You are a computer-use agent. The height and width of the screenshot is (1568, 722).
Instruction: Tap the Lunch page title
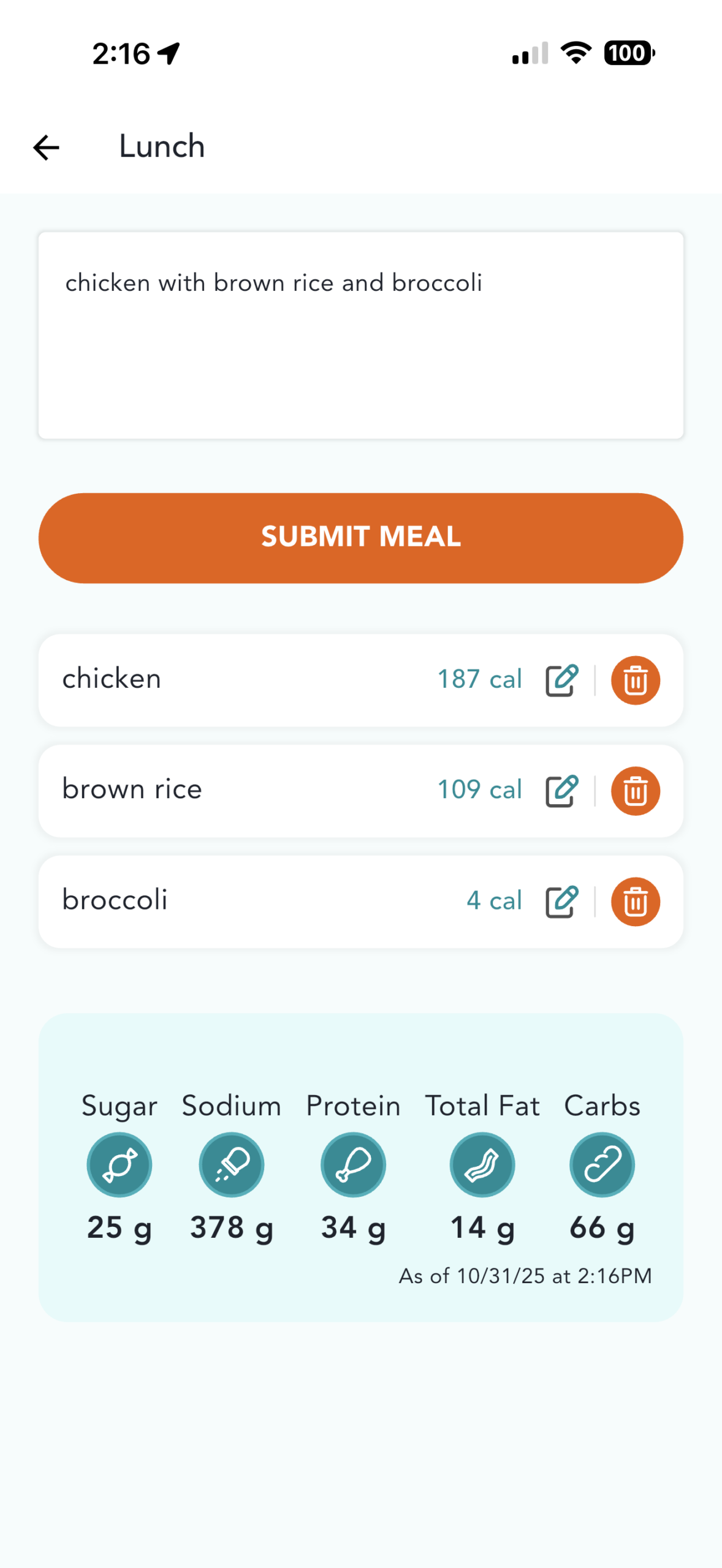pos(162,146)
